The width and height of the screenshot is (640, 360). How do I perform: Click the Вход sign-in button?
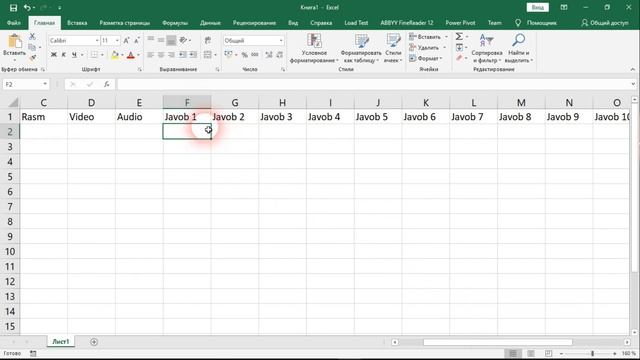click(538, 8)
